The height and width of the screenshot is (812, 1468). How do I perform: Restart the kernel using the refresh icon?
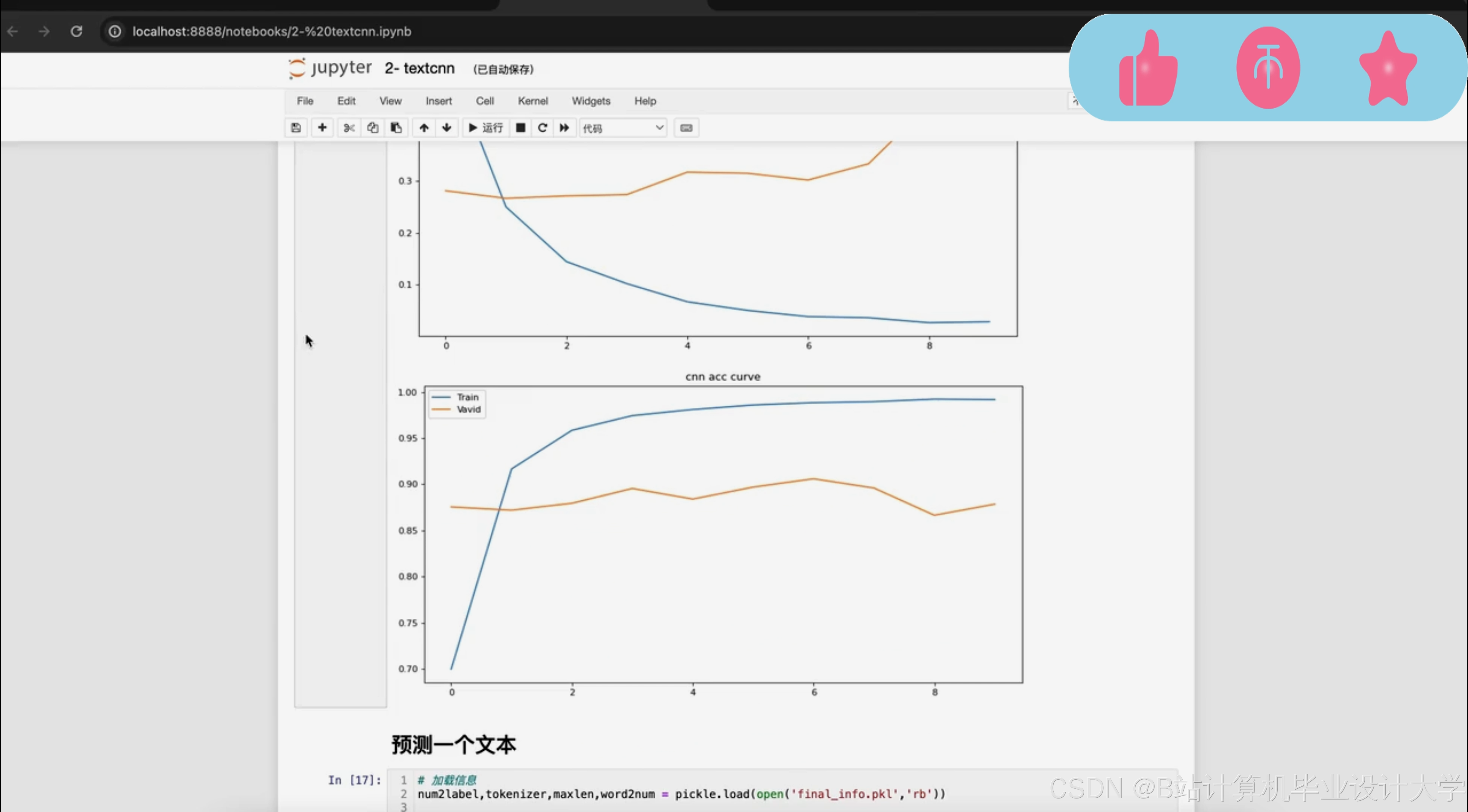click(x=542, y=128)
